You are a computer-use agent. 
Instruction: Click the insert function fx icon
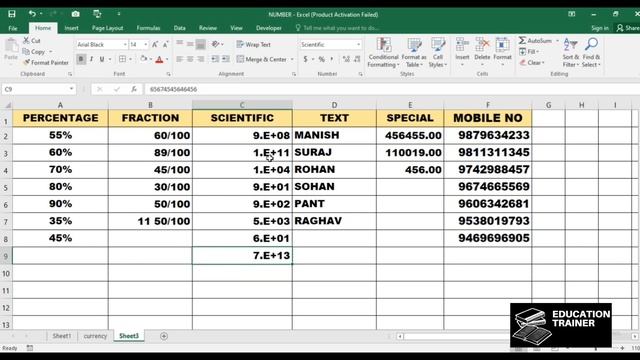coord(133,89)
